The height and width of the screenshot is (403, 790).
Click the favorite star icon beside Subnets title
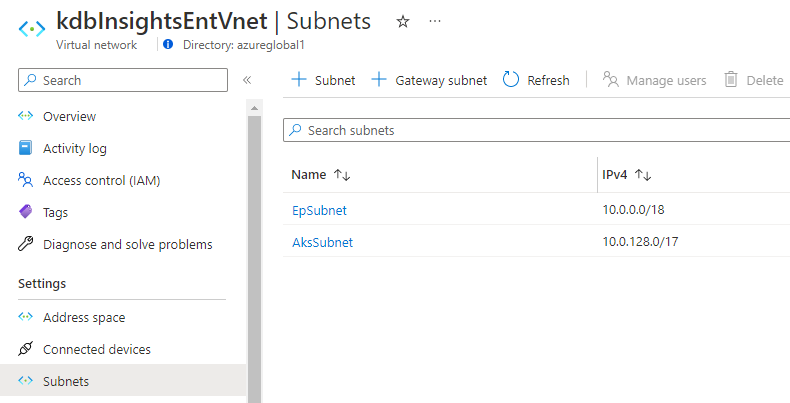pyautogui.click(x=403, y=21)
